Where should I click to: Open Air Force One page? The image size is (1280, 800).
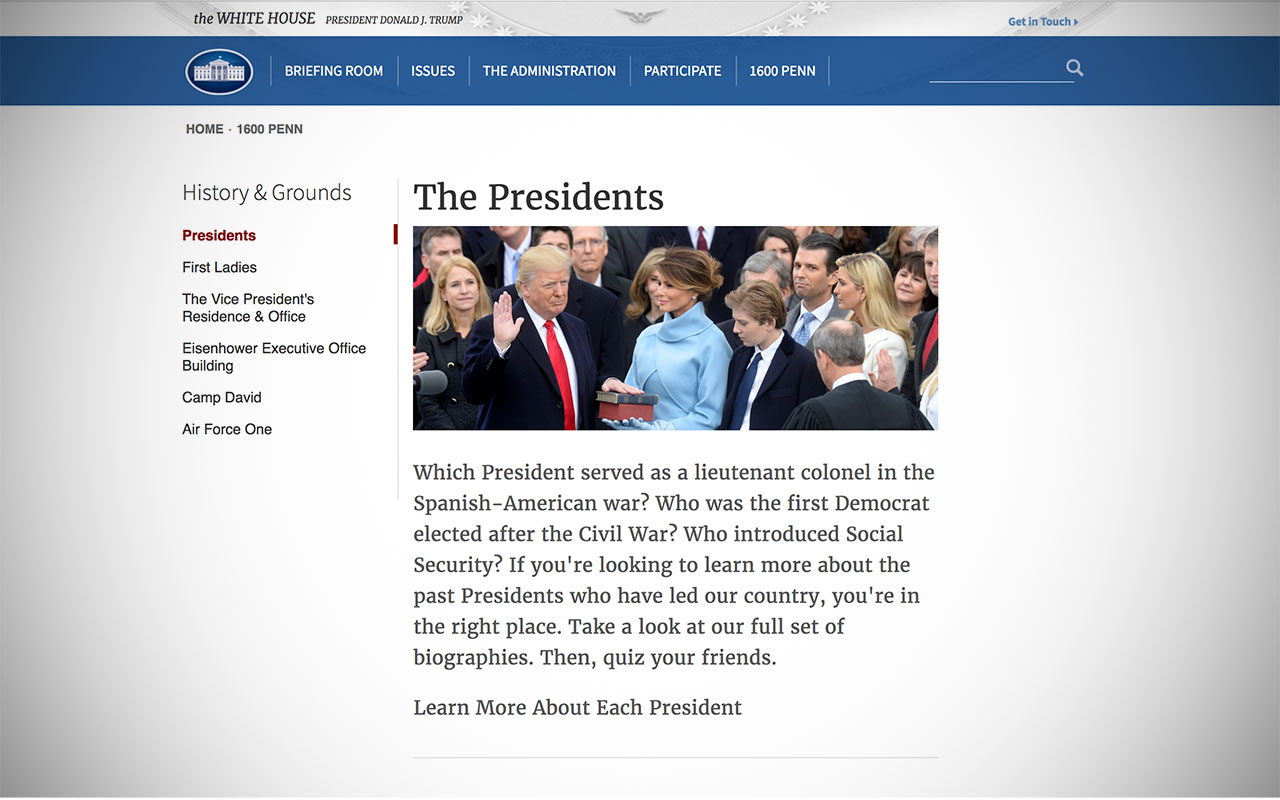pyautogui.click(x=227, y=429)
